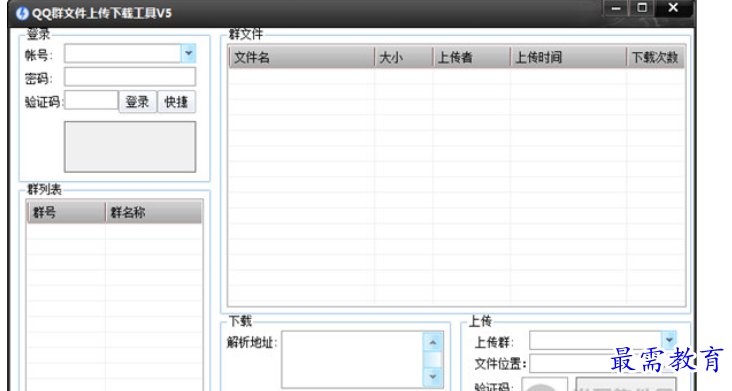Open the 上传群 dropdown arrow
Viewport: 732px width, 391px height.
coord(669,340)
